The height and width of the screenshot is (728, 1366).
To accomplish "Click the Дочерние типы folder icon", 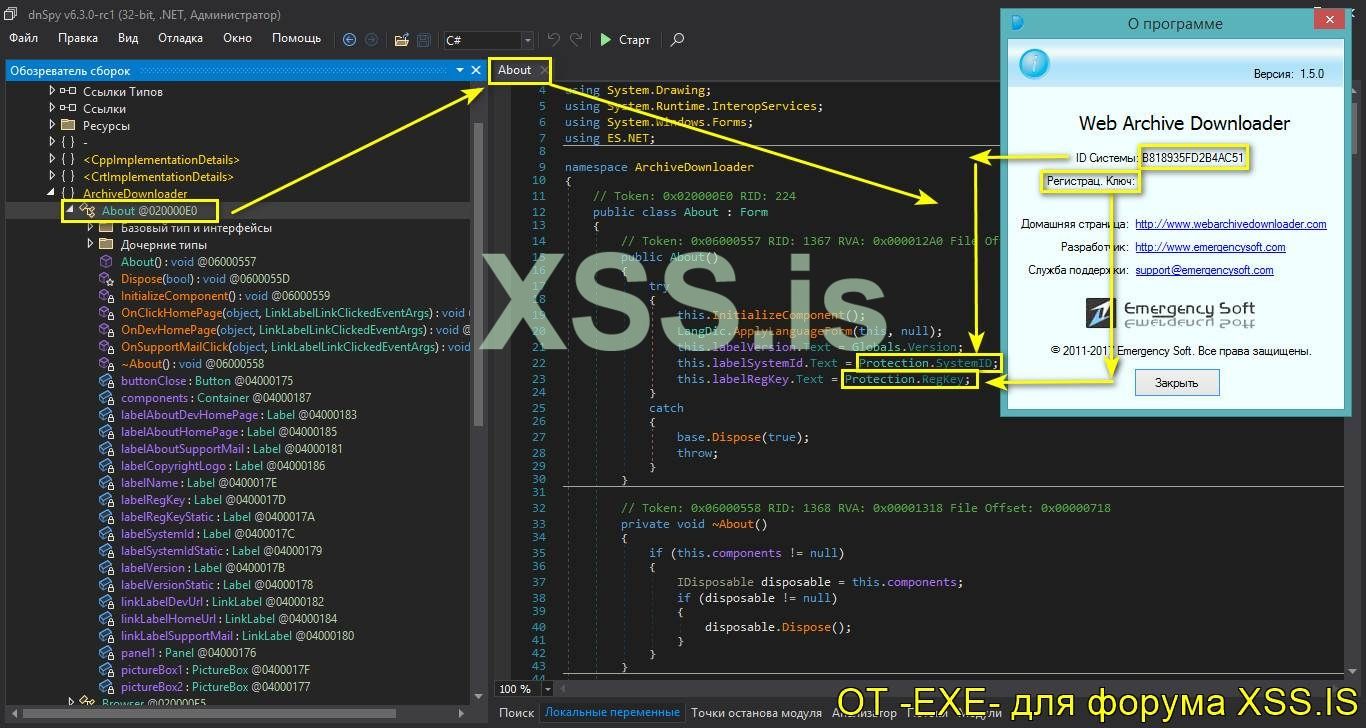I will tap(106, 245).
